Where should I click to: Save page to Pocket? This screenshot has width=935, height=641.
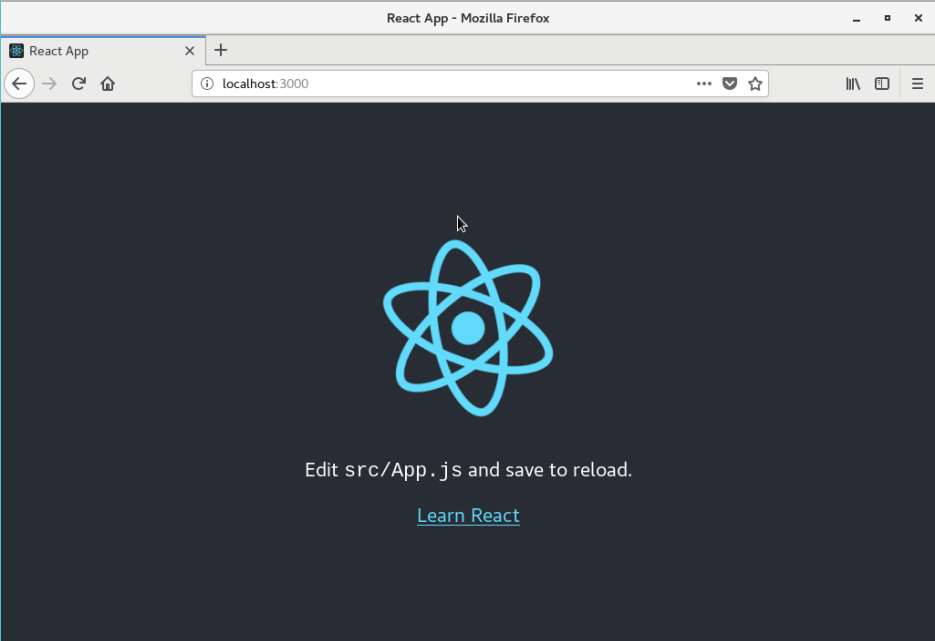coord(729,83)
